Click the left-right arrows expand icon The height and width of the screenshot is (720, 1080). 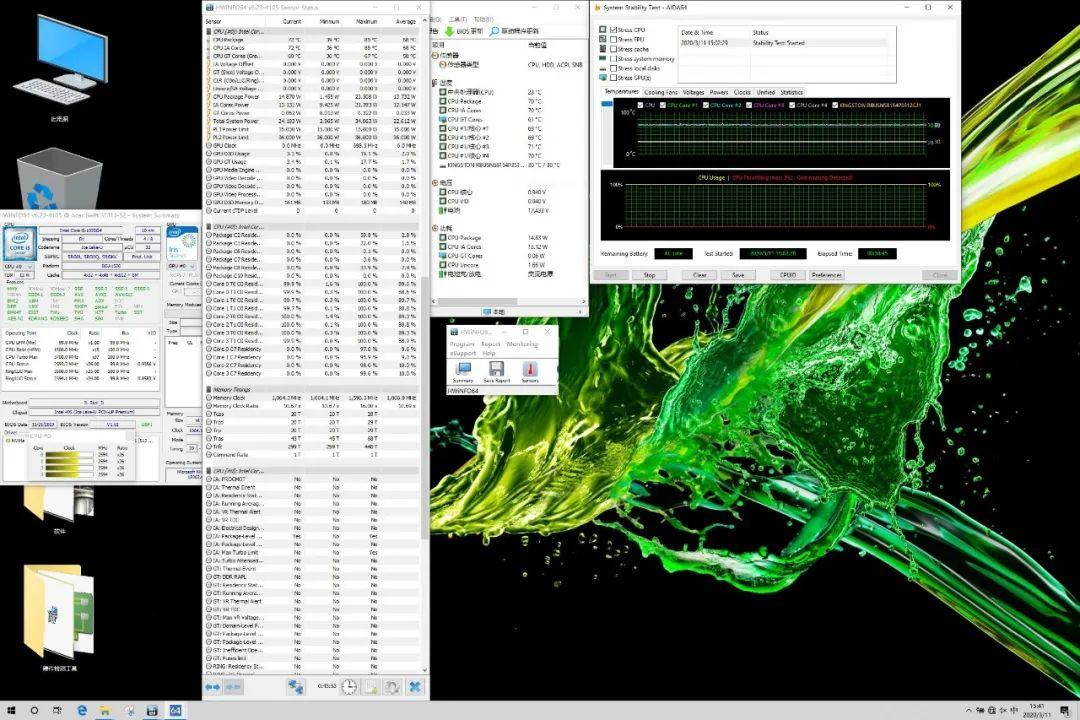coord(212,687)
